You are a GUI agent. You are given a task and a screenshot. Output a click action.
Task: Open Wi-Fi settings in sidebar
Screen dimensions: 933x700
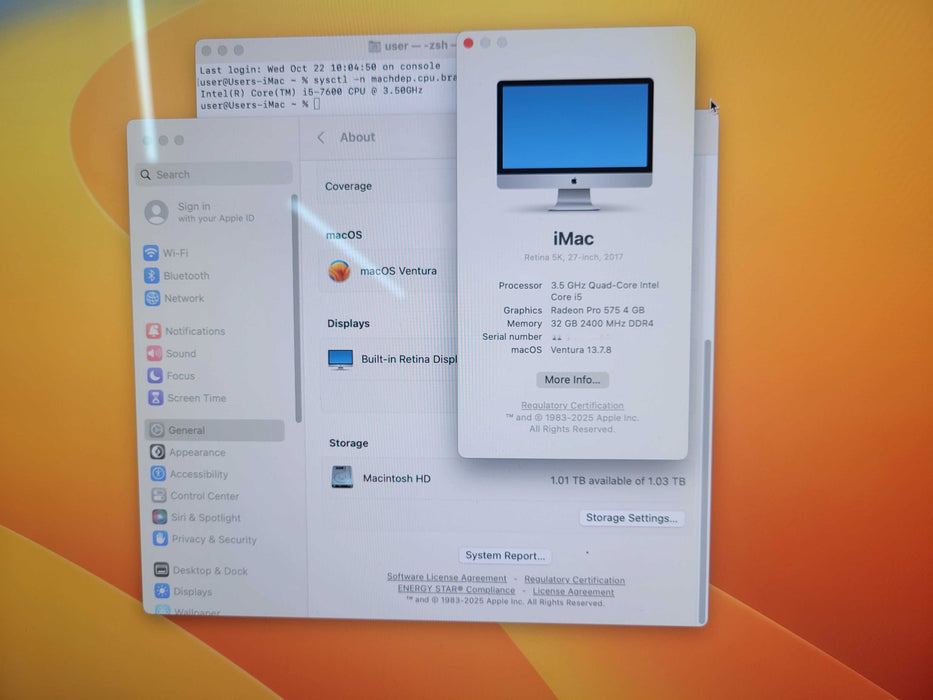tap(175, 253)
